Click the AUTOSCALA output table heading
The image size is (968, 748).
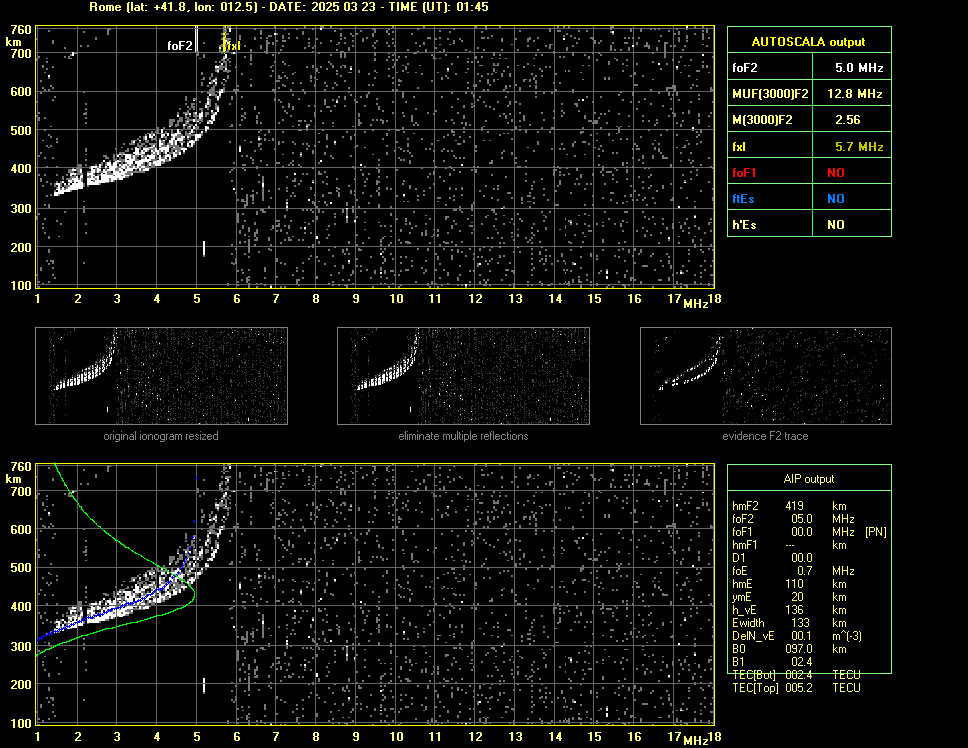(808, 42)
